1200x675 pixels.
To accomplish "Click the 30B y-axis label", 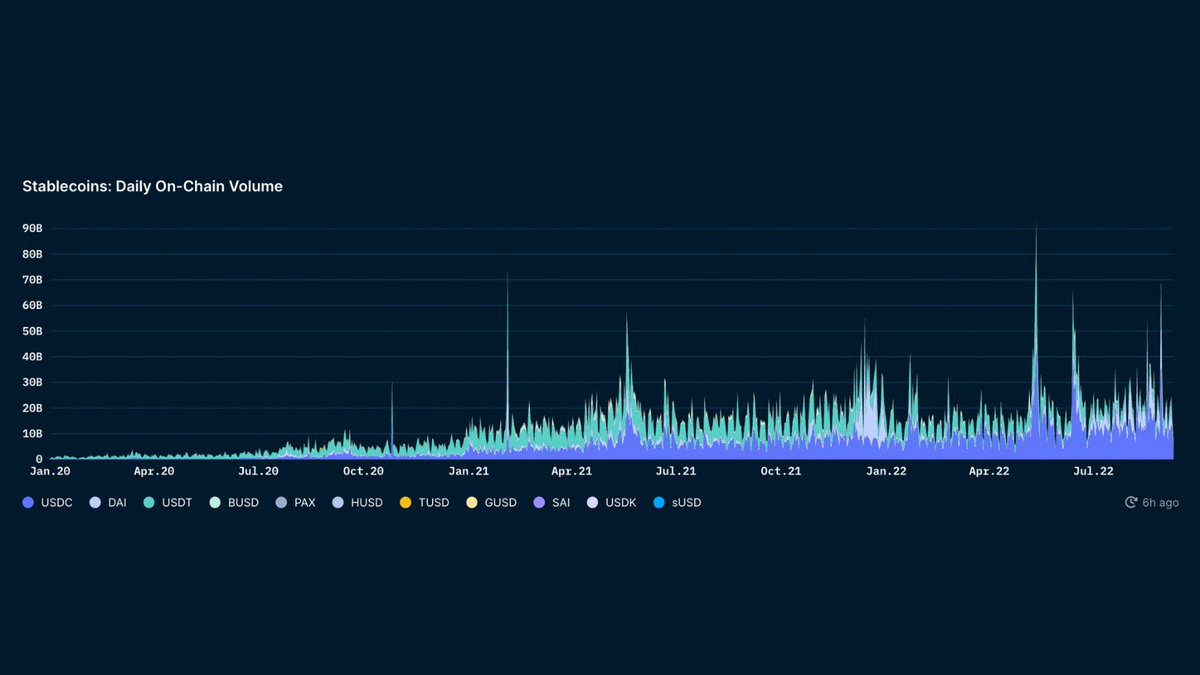I will coord(33,383).
